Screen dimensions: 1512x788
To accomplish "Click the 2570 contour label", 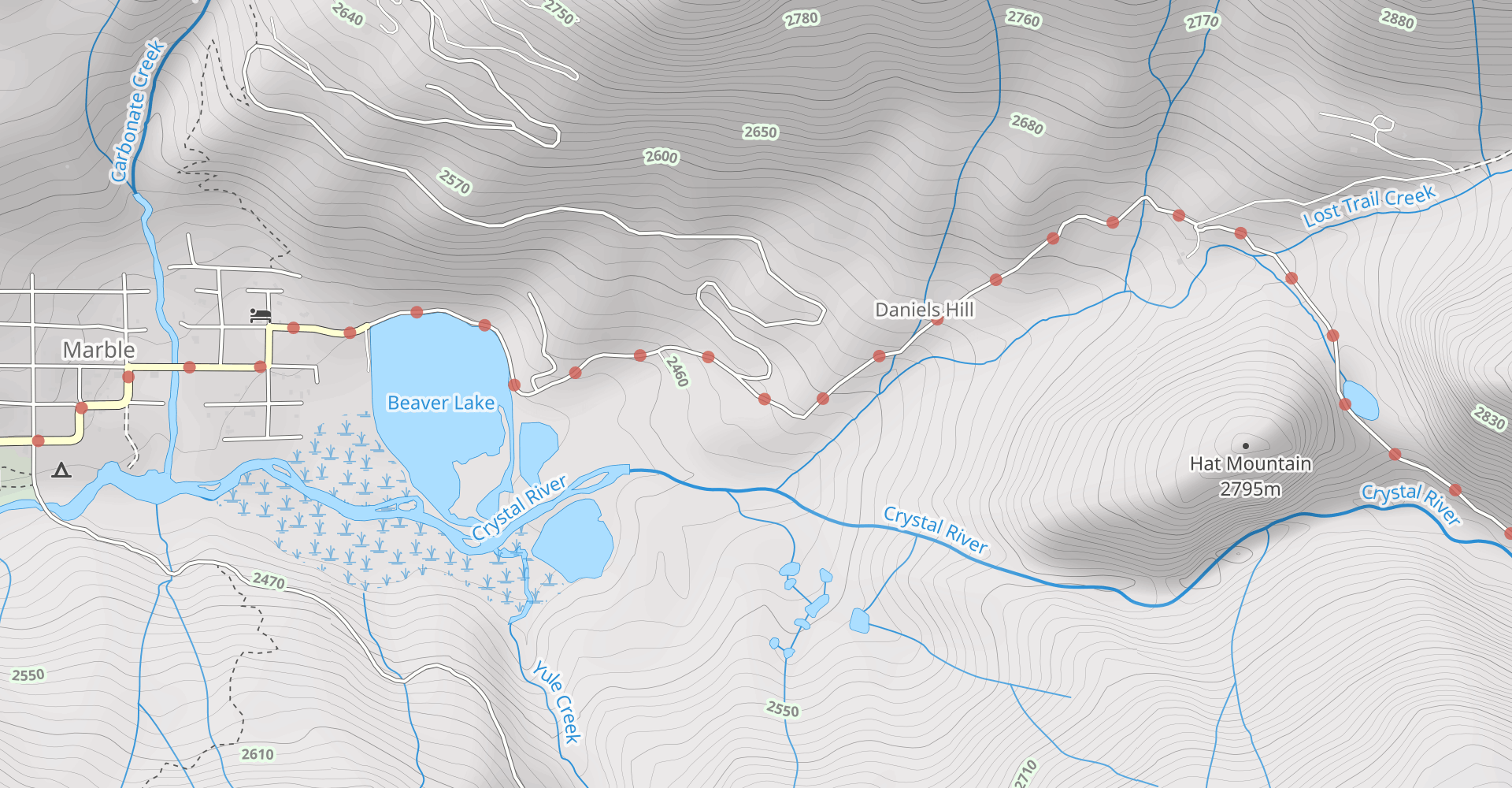I will coord(455,182).
